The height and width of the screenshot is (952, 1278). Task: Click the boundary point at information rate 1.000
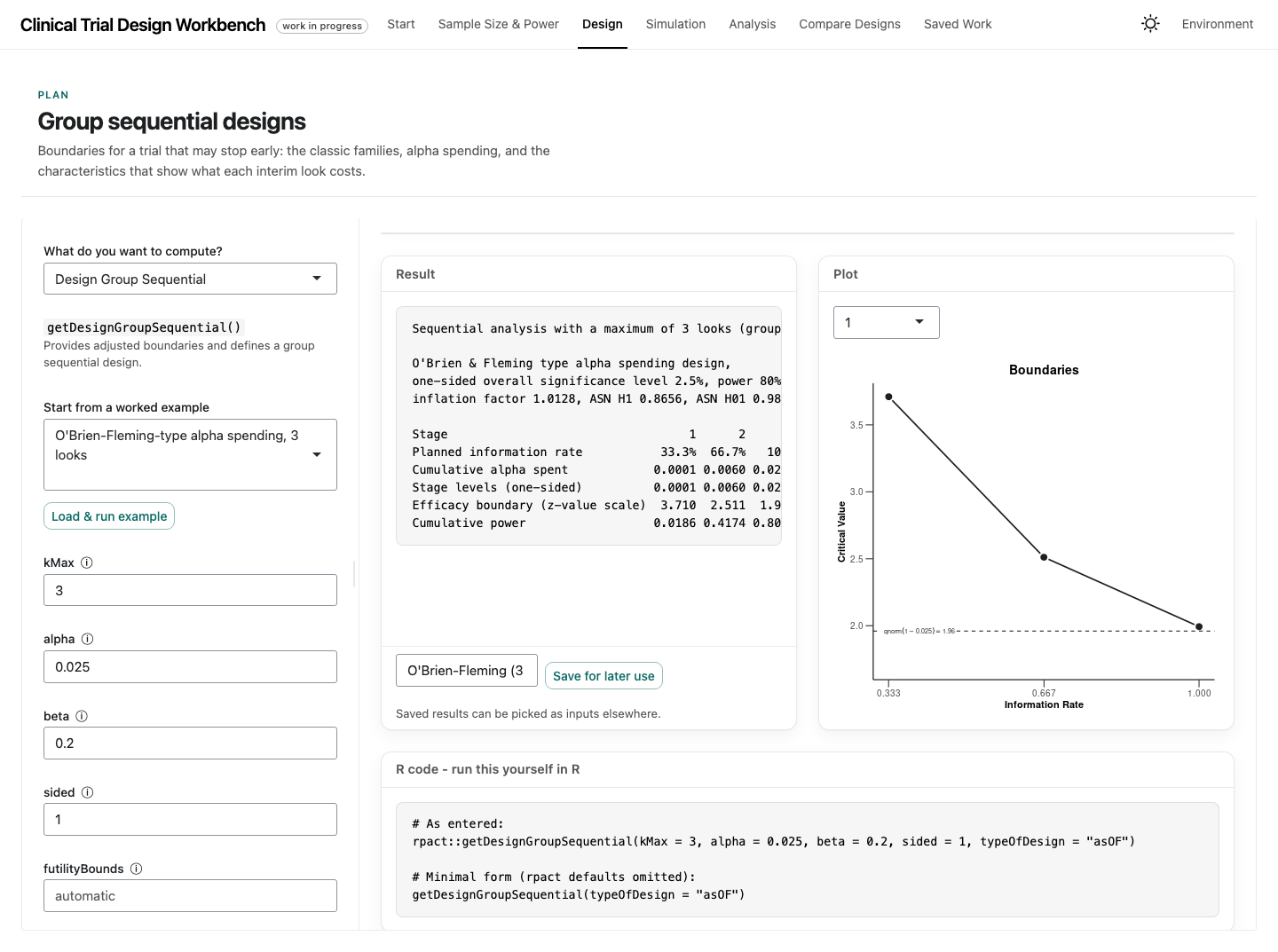1199,626
